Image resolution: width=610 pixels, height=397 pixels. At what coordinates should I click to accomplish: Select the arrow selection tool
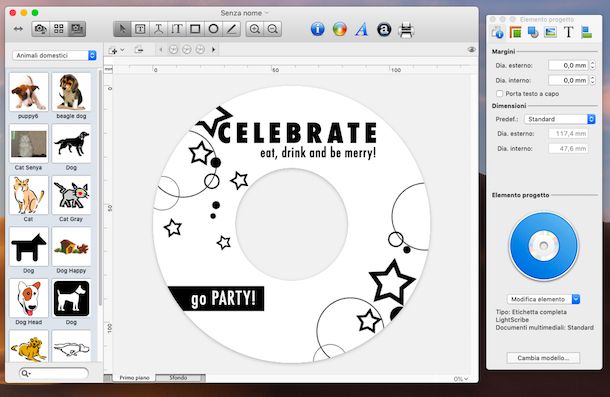[x=122, y=29]
